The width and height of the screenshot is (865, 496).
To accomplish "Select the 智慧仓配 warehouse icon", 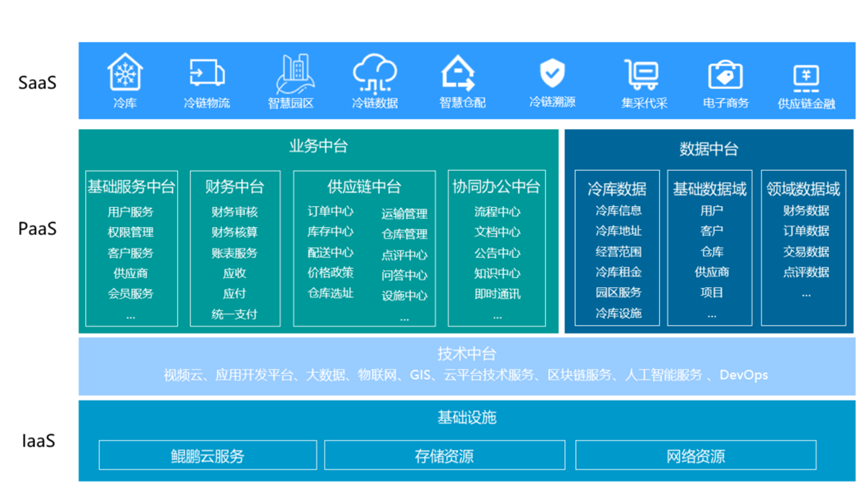I will (x=457, y=73).
